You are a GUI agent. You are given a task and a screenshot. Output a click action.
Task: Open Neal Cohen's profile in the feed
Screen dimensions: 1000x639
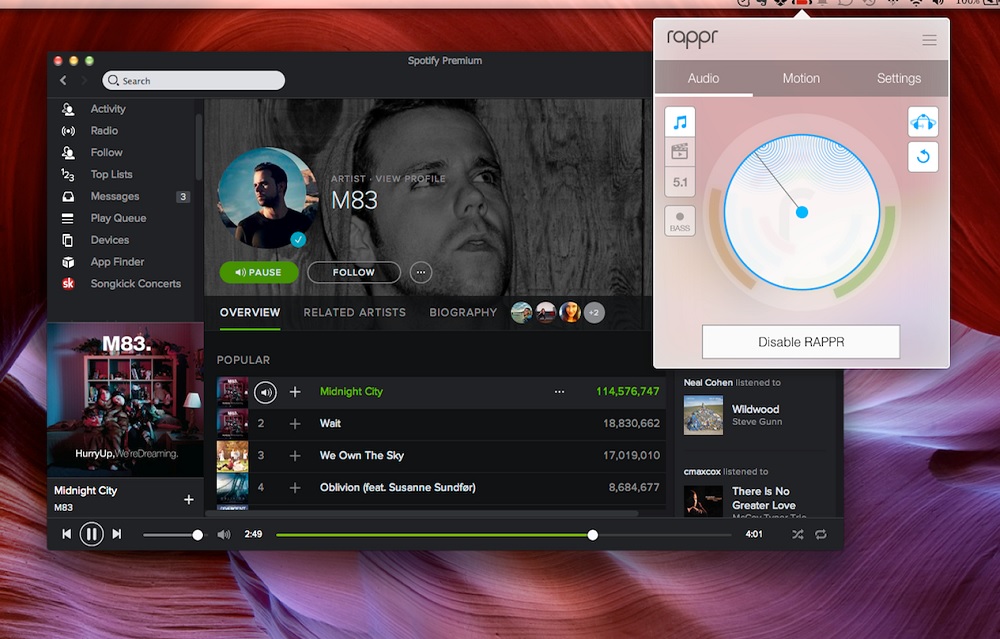708,383
